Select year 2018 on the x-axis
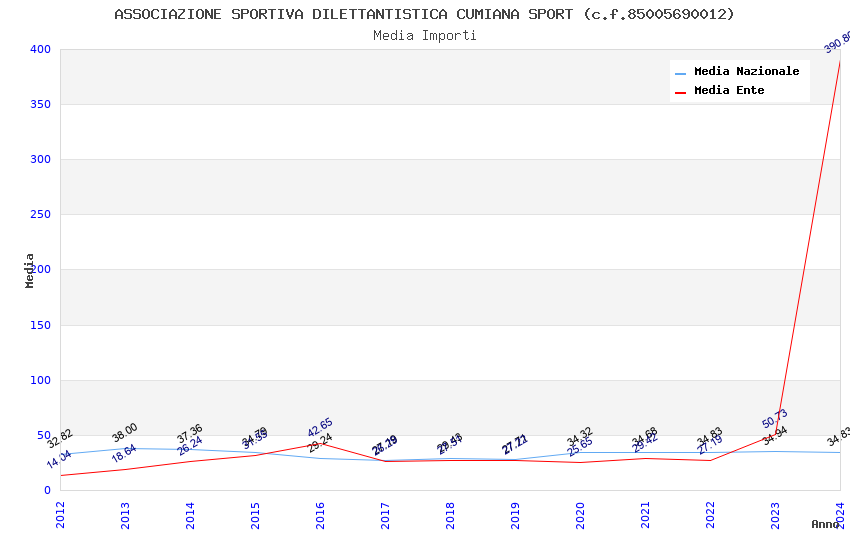Image resolution: width=850 pixels, height=550 pixels. coord(450,515)
